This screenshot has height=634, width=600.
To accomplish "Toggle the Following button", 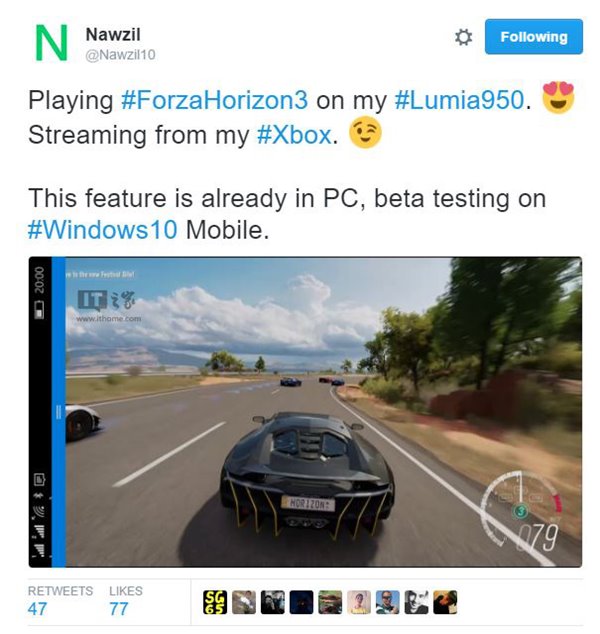I will click(x=534, y=36).
